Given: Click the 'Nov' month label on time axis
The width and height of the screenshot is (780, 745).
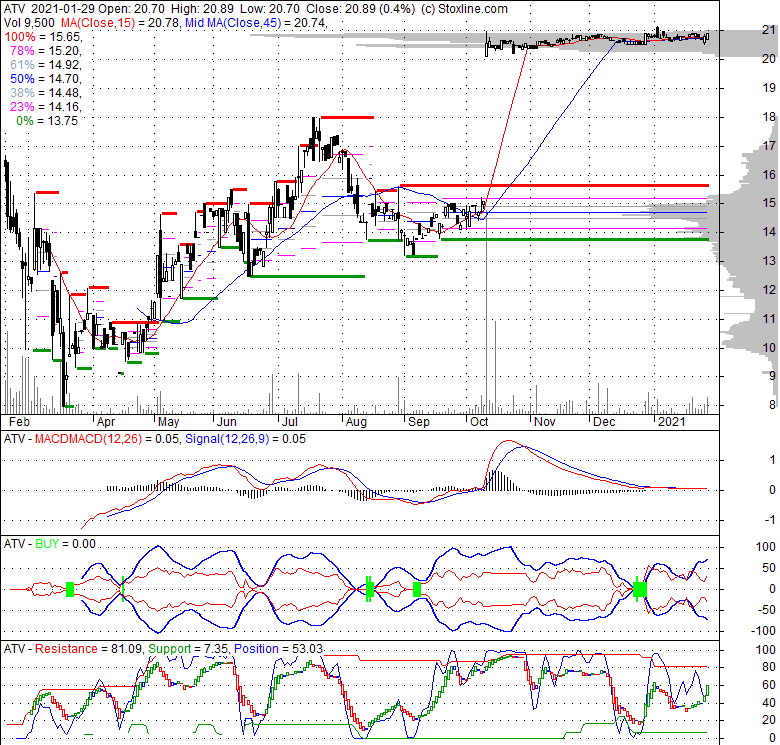Looking at the screenshot, I should pos(545,422).
